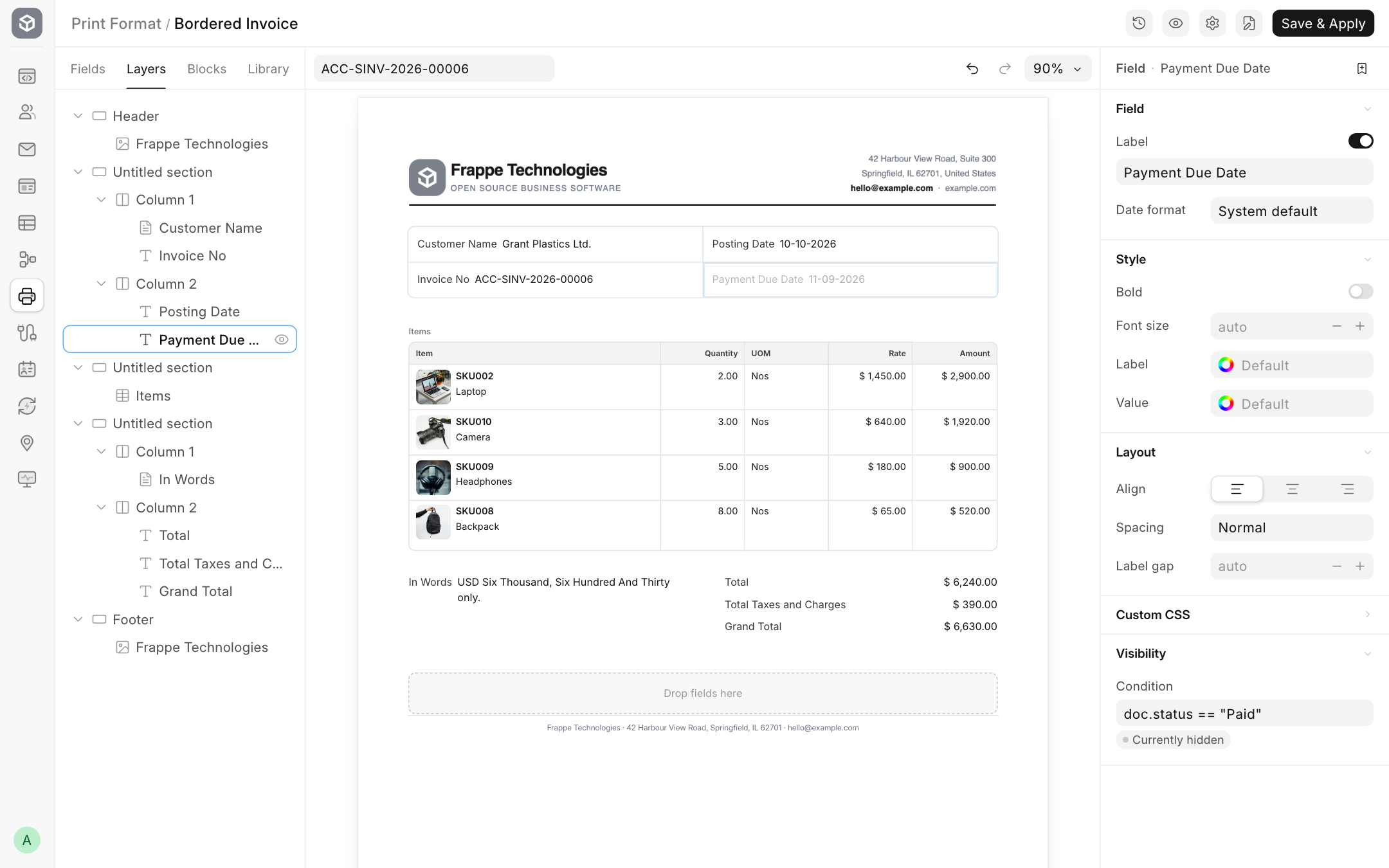Click the PDF export document icon
1389x868 pixels.
click(1249, 23)
